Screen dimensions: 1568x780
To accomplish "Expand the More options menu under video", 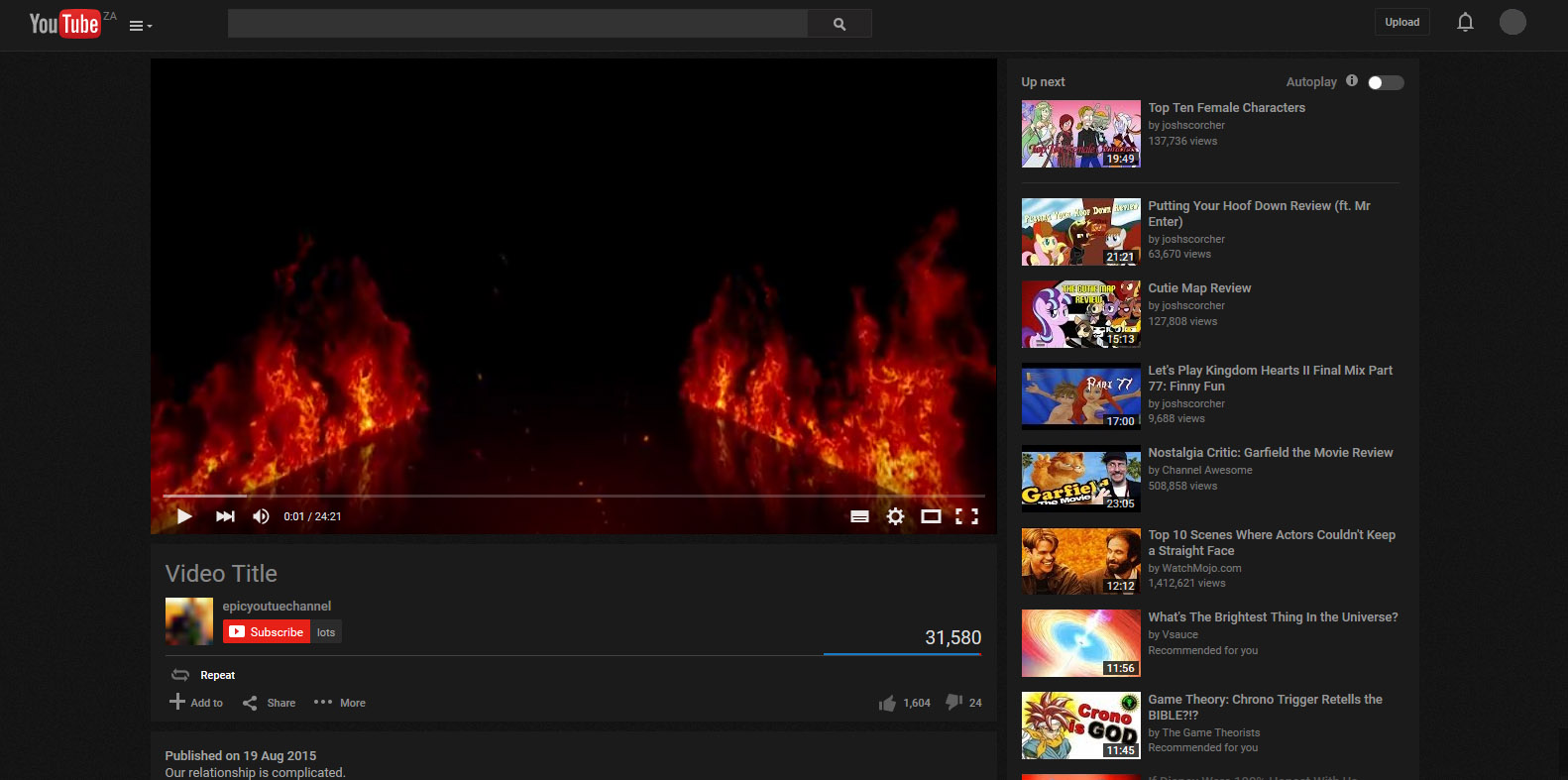I will [340, 703].
